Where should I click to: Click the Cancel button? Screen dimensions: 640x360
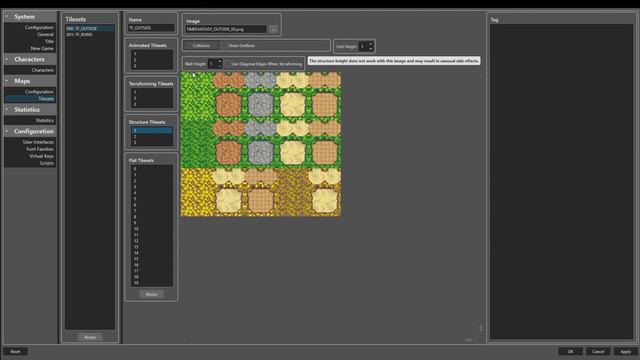pos(598,351)
